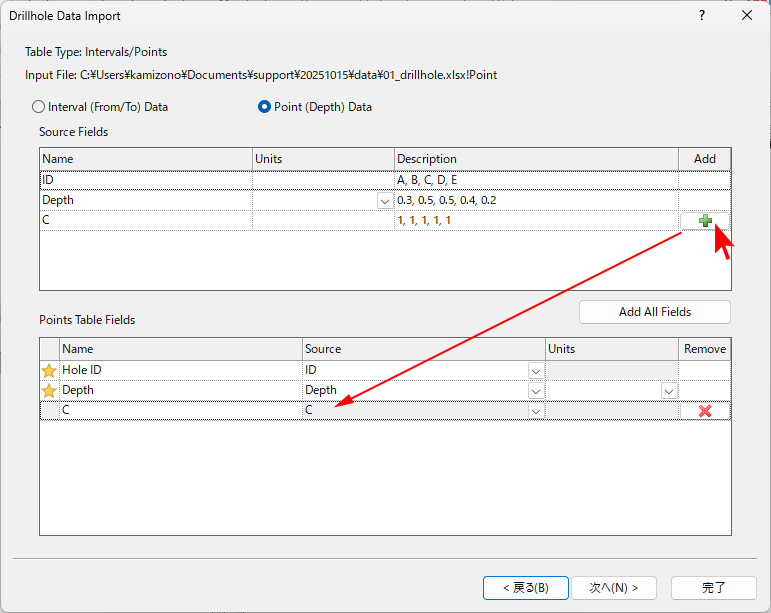Screen dimensions: 771x613
Task: Close the Drillhole Data Import dialog
Action: pos(746,16)
